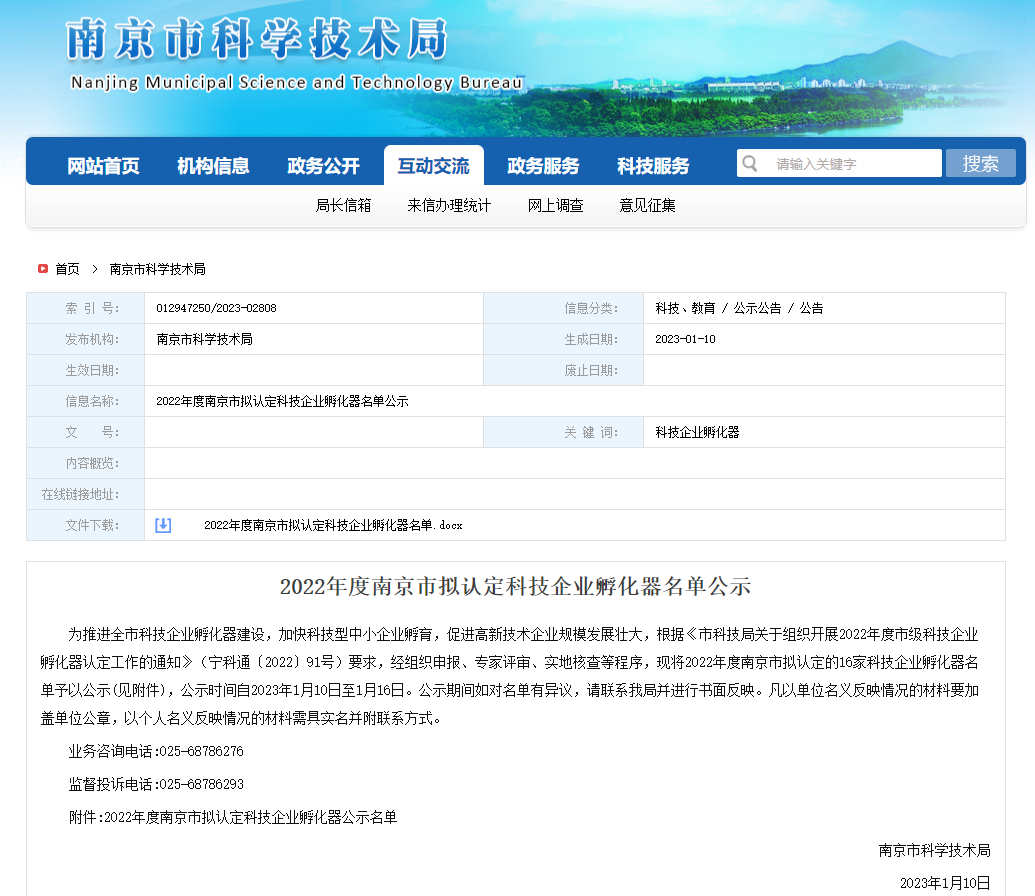The width and height of the screenshot is (1035, 896).
Task: Open the 局长信箱 submenu link
Action: (x=343, y=205)
